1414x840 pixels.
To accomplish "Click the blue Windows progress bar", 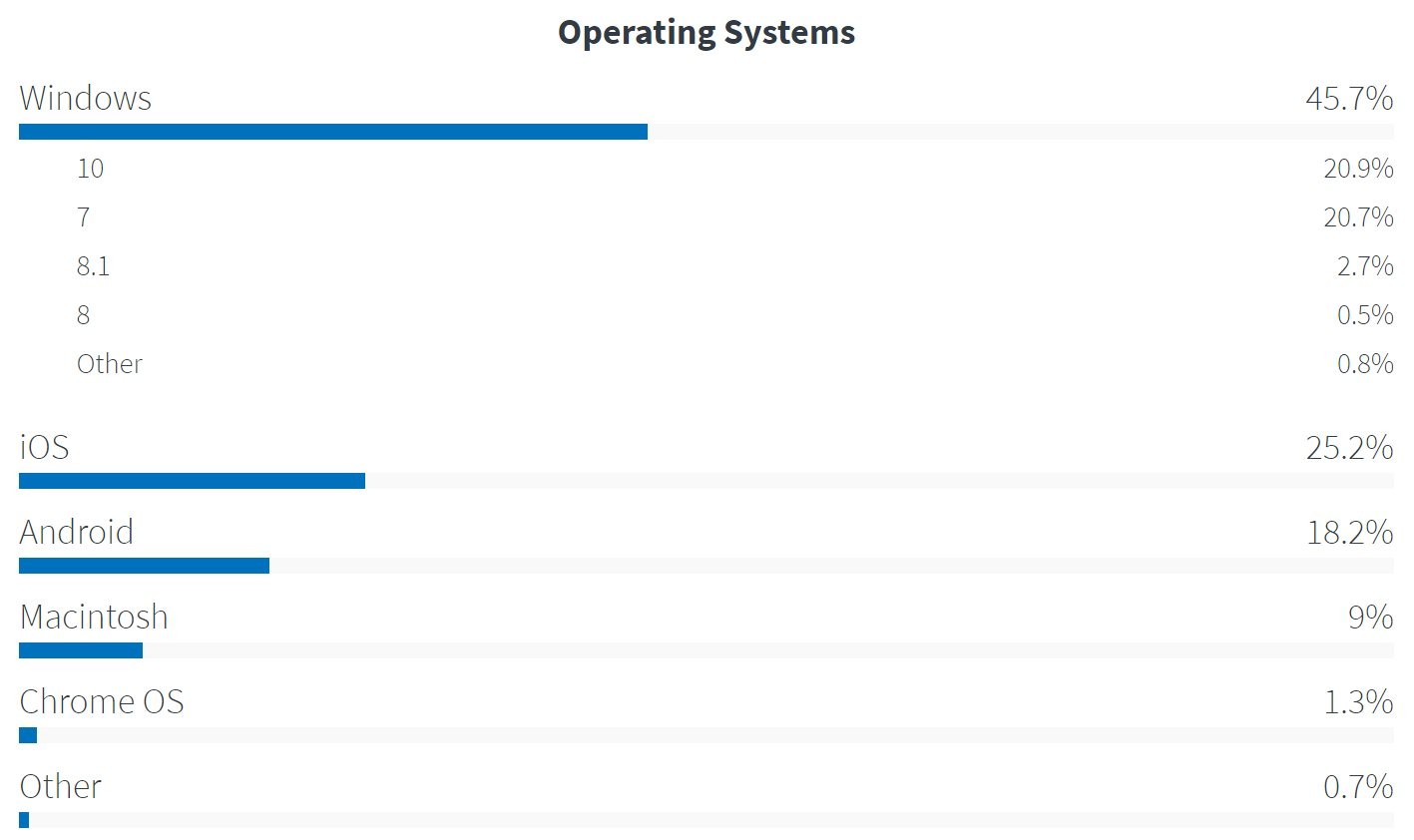I will point(333,132).
